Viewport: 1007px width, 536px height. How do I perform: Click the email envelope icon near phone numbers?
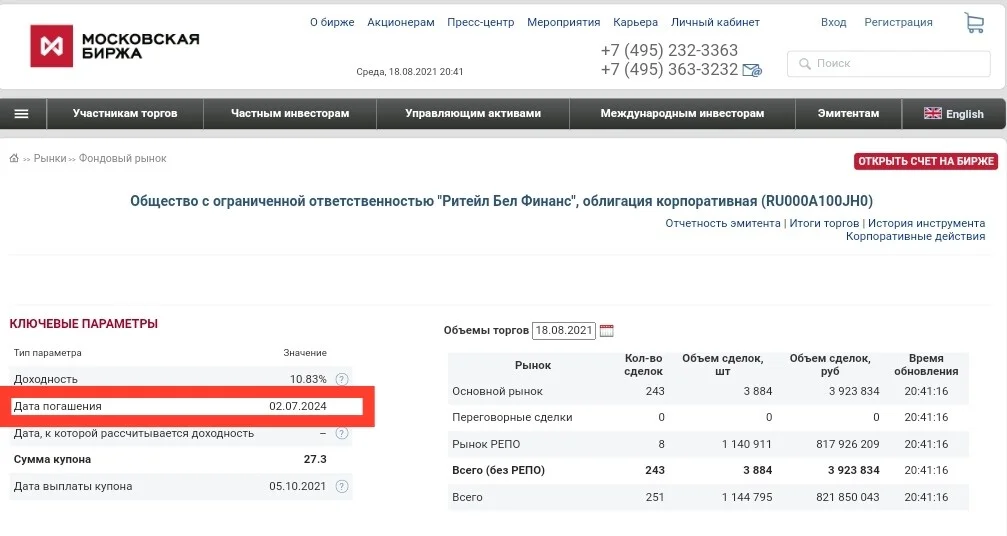pos(752,70)
